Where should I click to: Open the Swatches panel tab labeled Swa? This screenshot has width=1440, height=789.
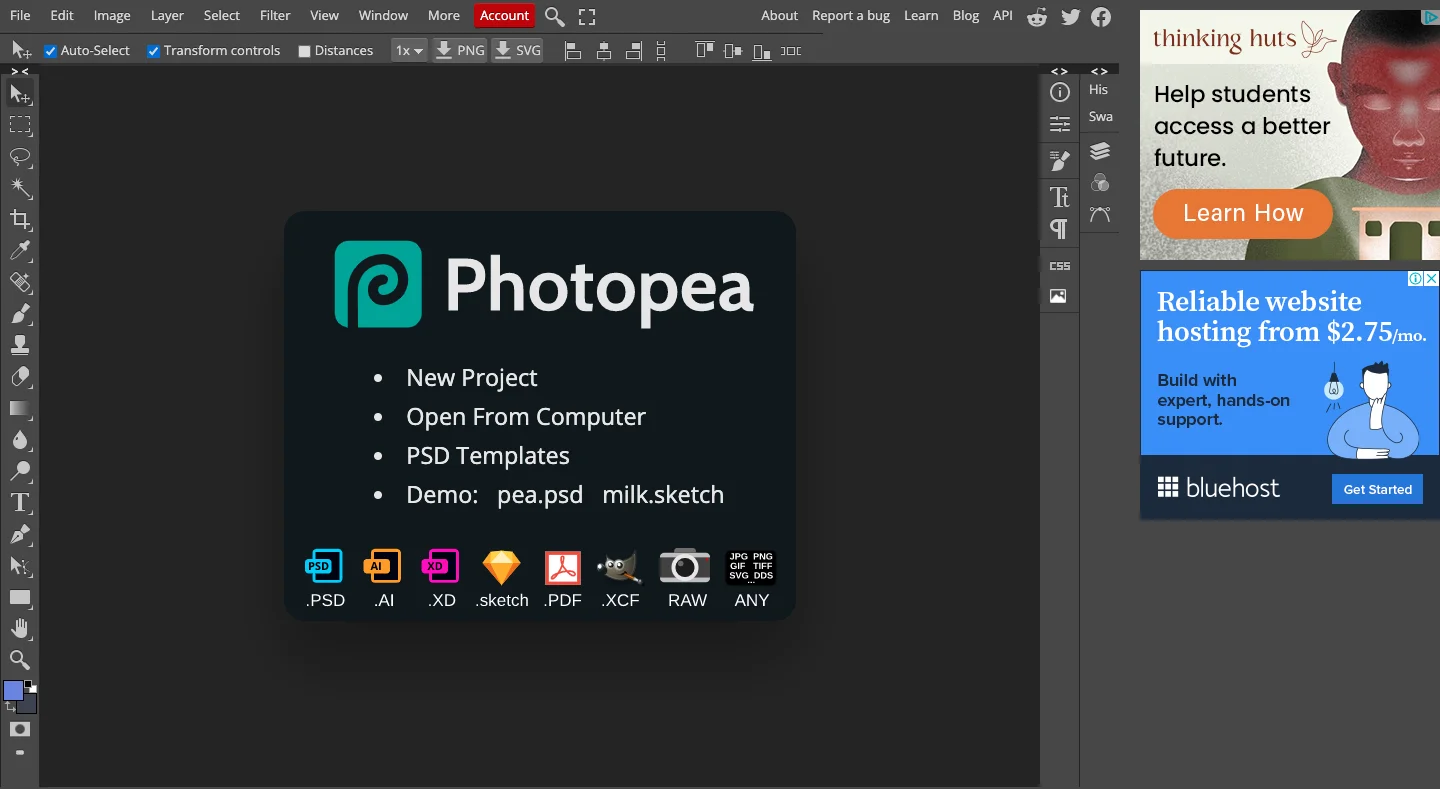click(1100, 116)
